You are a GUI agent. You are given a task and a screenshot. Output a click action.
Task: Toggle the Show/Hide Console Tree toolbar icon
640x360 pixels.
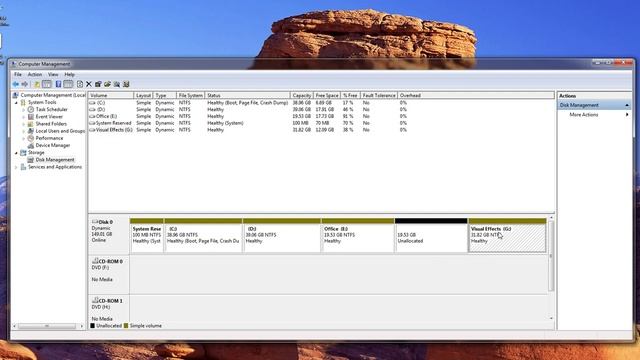point(47,84)
